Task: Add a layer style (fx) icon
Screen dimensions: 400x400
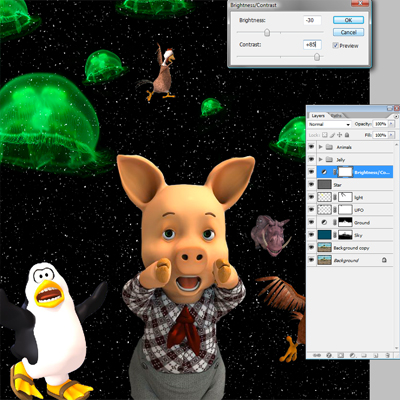Action: click(x=329, y=355)
